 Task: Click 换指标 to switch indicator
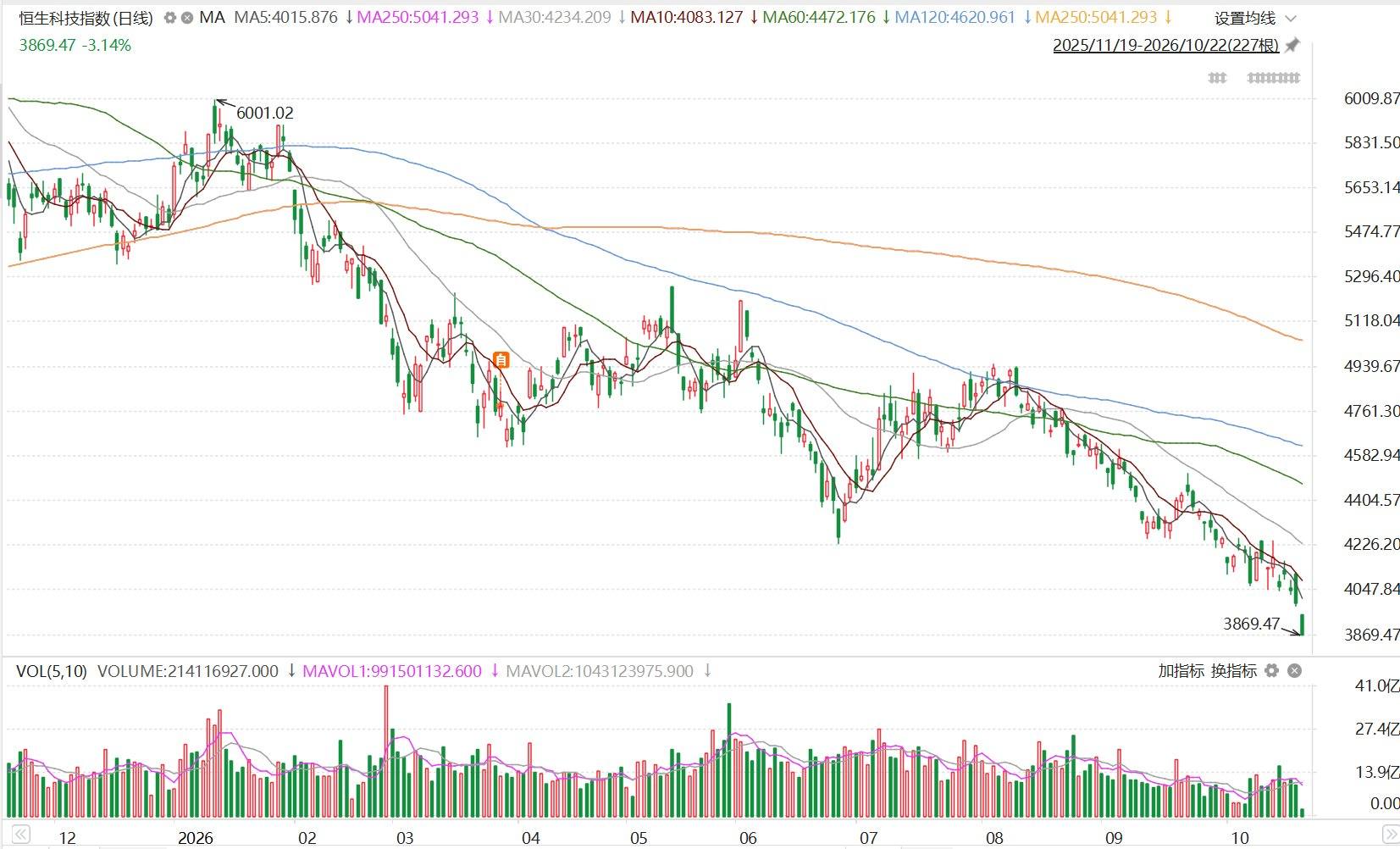click(1234, 671)
